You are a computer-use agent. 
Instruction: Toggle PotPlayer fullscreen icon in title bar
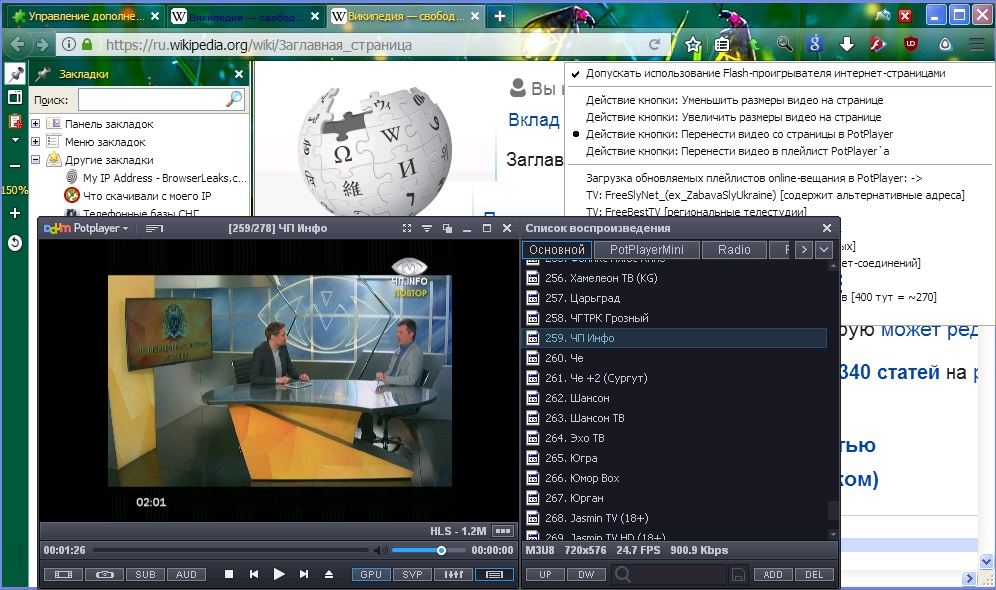pyautogui.click(x=407, y=229)
